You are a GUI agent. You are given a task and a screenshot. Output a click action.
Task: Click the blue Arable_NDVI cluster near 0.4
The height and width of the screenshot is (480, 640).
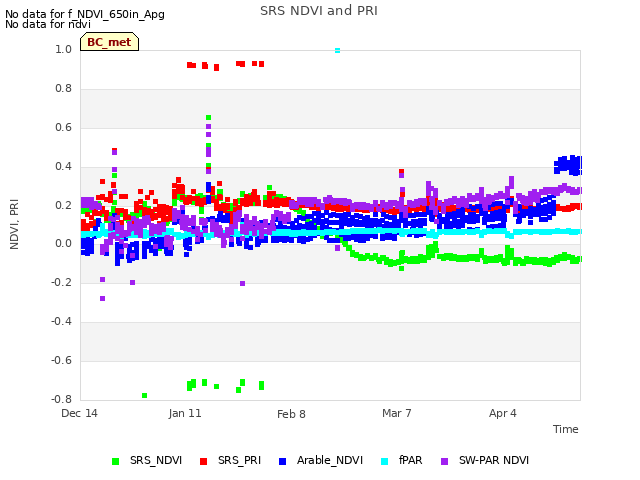(568, 165)
